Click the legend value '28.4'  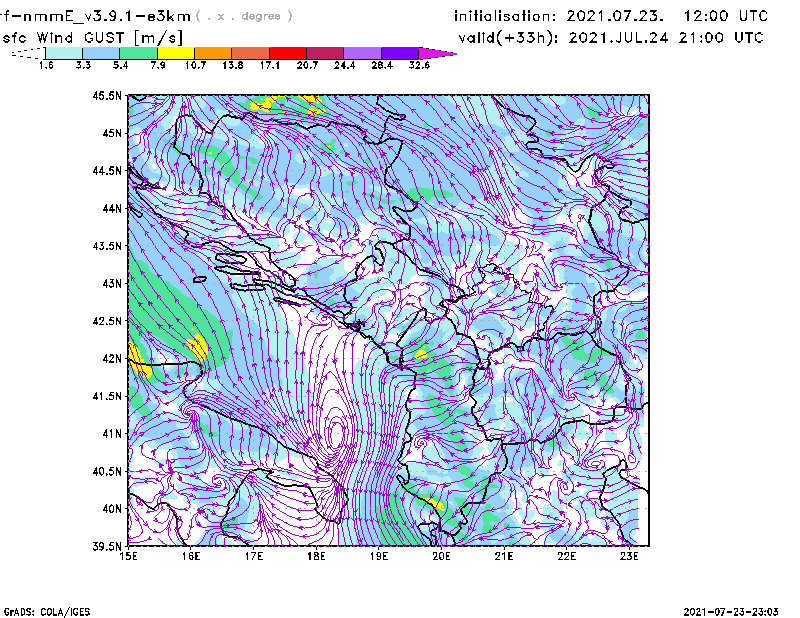pos(382,65)
